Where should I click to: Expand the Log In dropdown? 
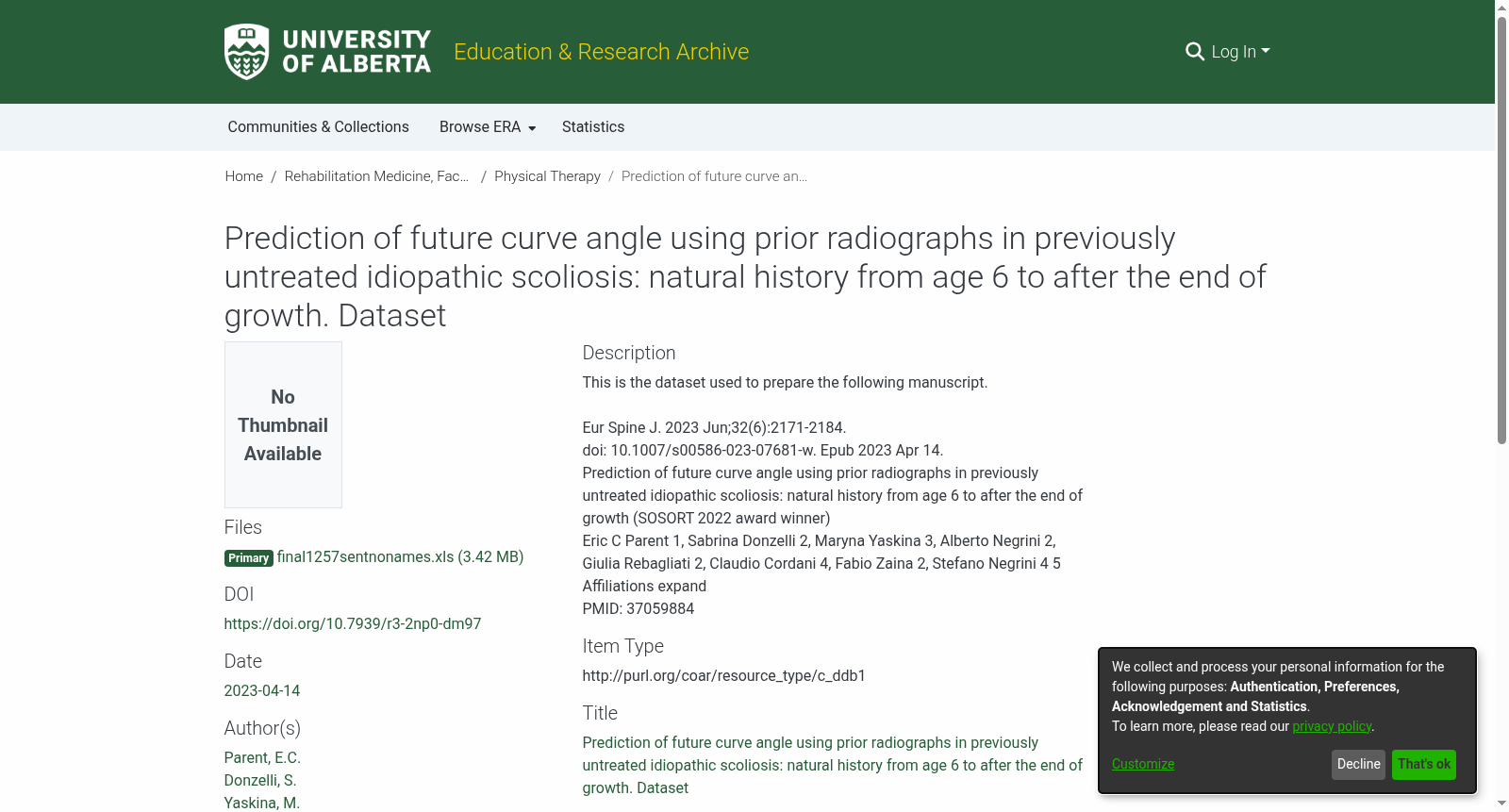1240,52
